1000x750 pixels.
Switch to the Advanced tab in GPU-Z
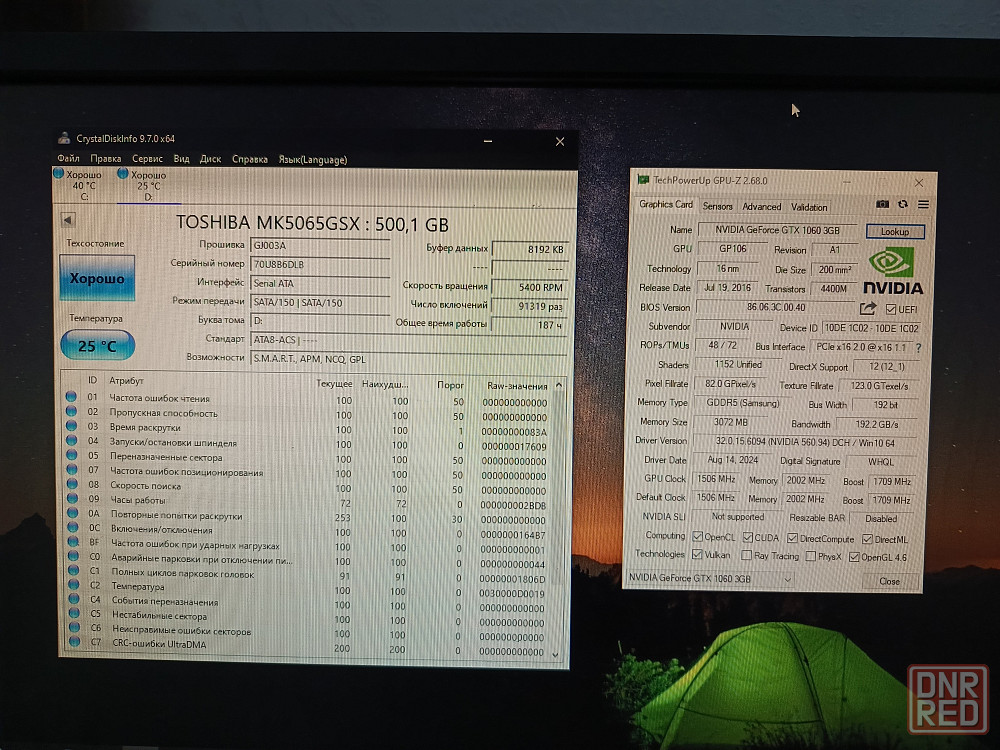(x=761, y=206)
